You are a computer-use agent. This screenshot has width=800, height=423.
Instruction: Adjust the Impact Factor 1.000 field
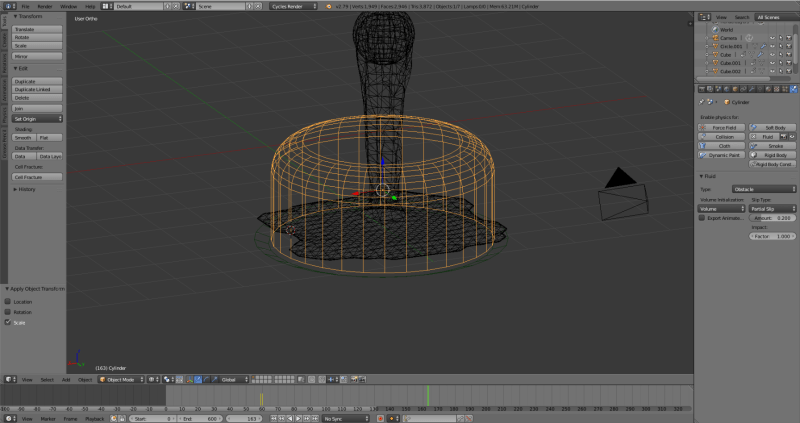tap(772, 236)
